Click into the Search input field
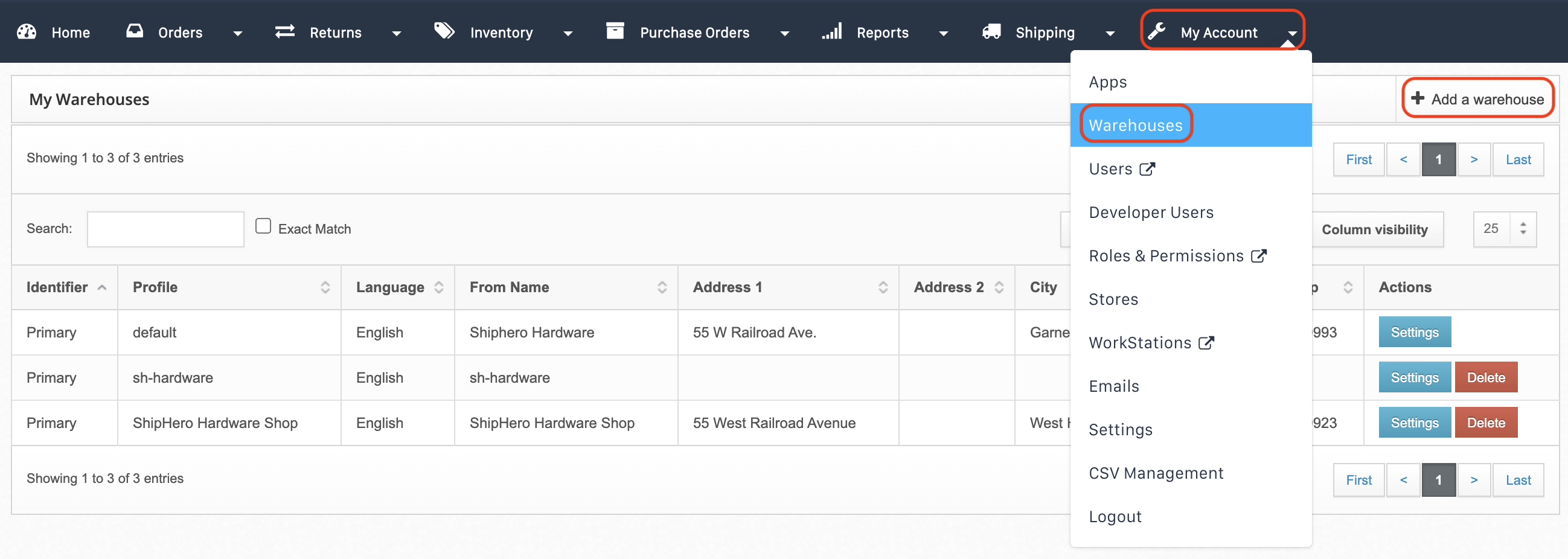The image size is (1568, 559). (165, 229)
